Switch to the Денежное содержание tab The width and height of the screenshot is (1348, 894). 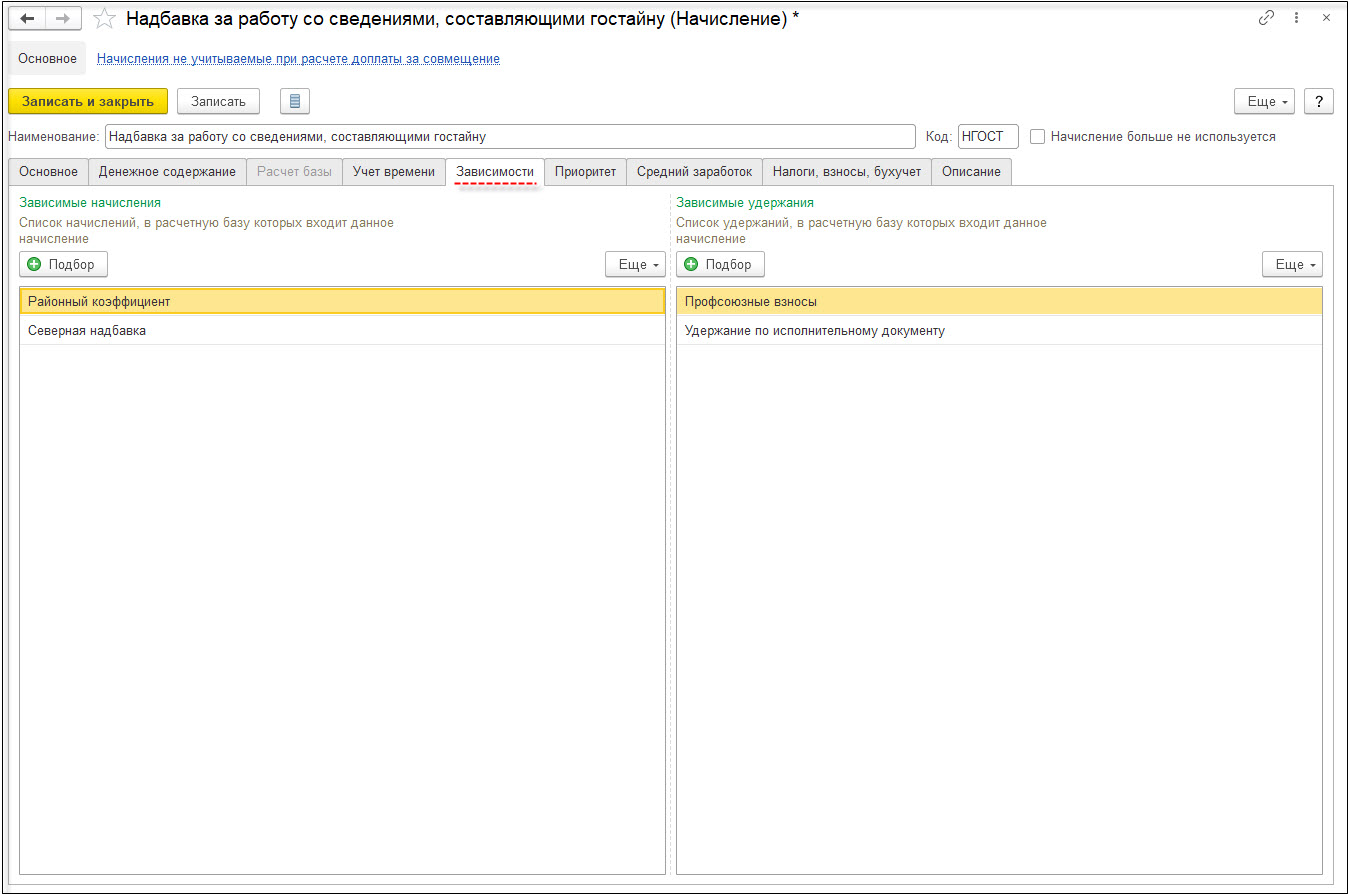coord(167,172)
